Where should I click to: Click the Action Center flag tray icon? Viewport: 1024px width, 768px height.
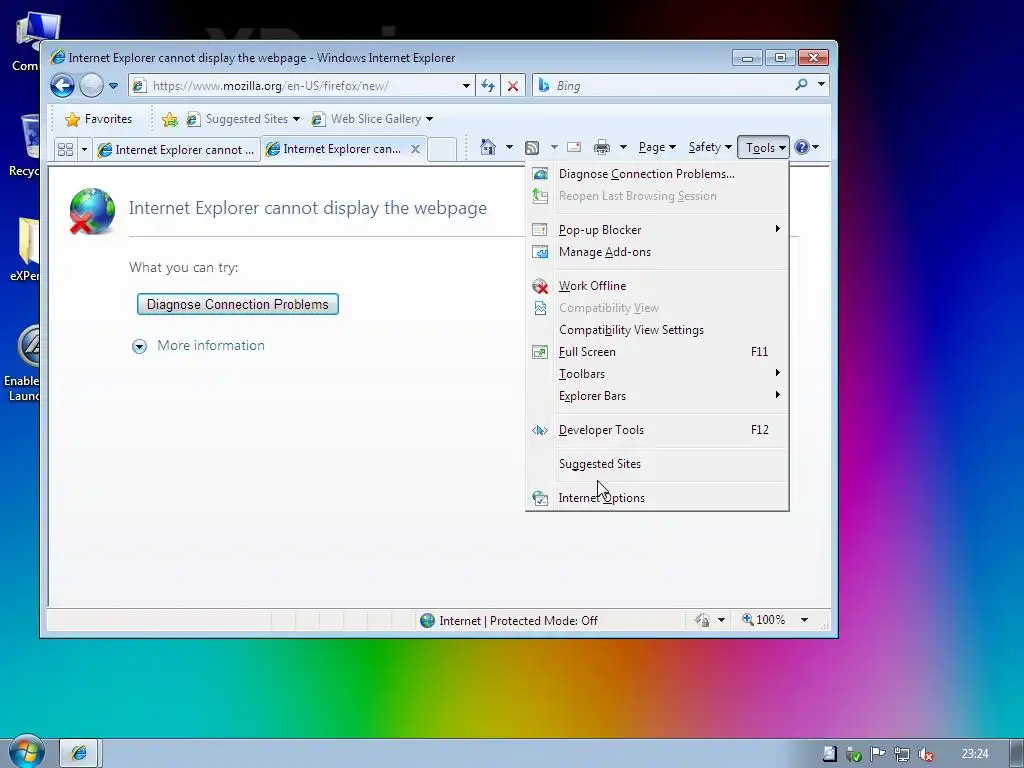tap(878, 754)
